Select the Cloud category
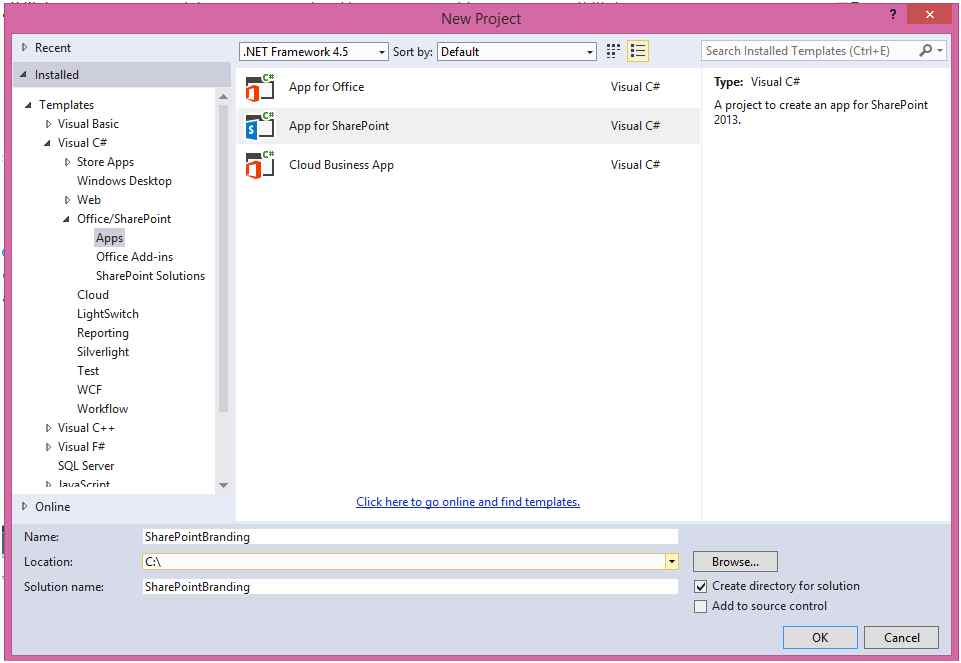 tap(93, 295)
